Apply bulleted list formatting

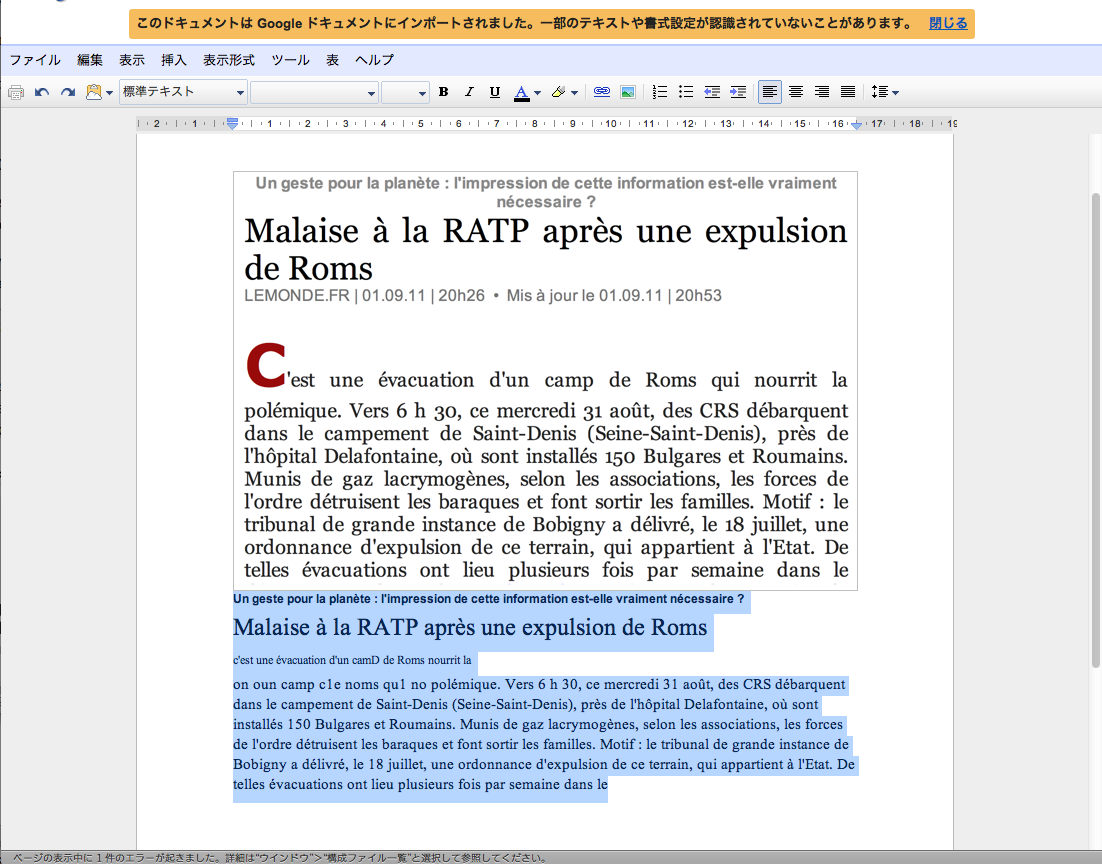tap(686, 92)
